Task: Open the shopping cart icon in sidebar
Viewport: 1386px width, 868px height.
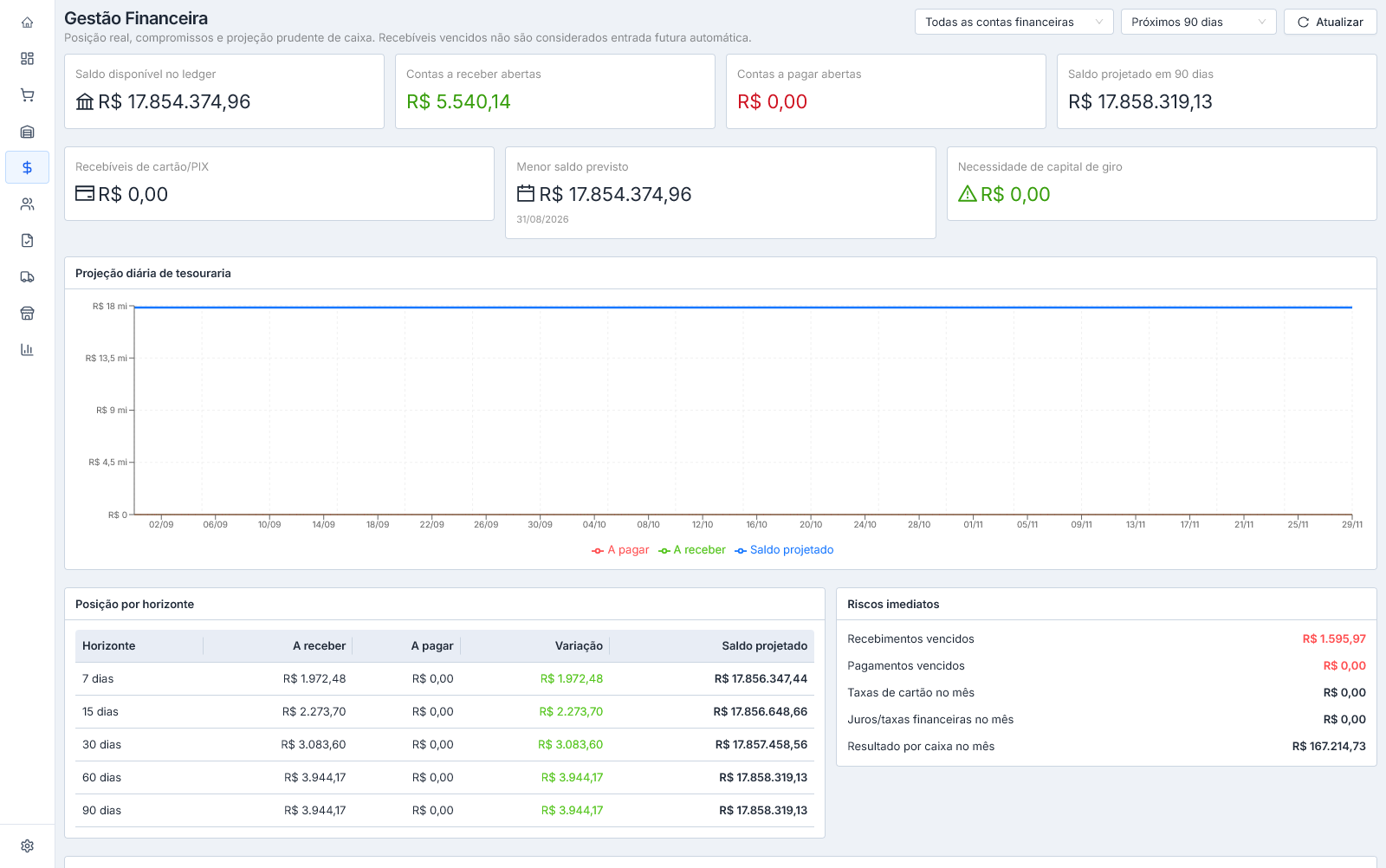Action: coord(27,95)
